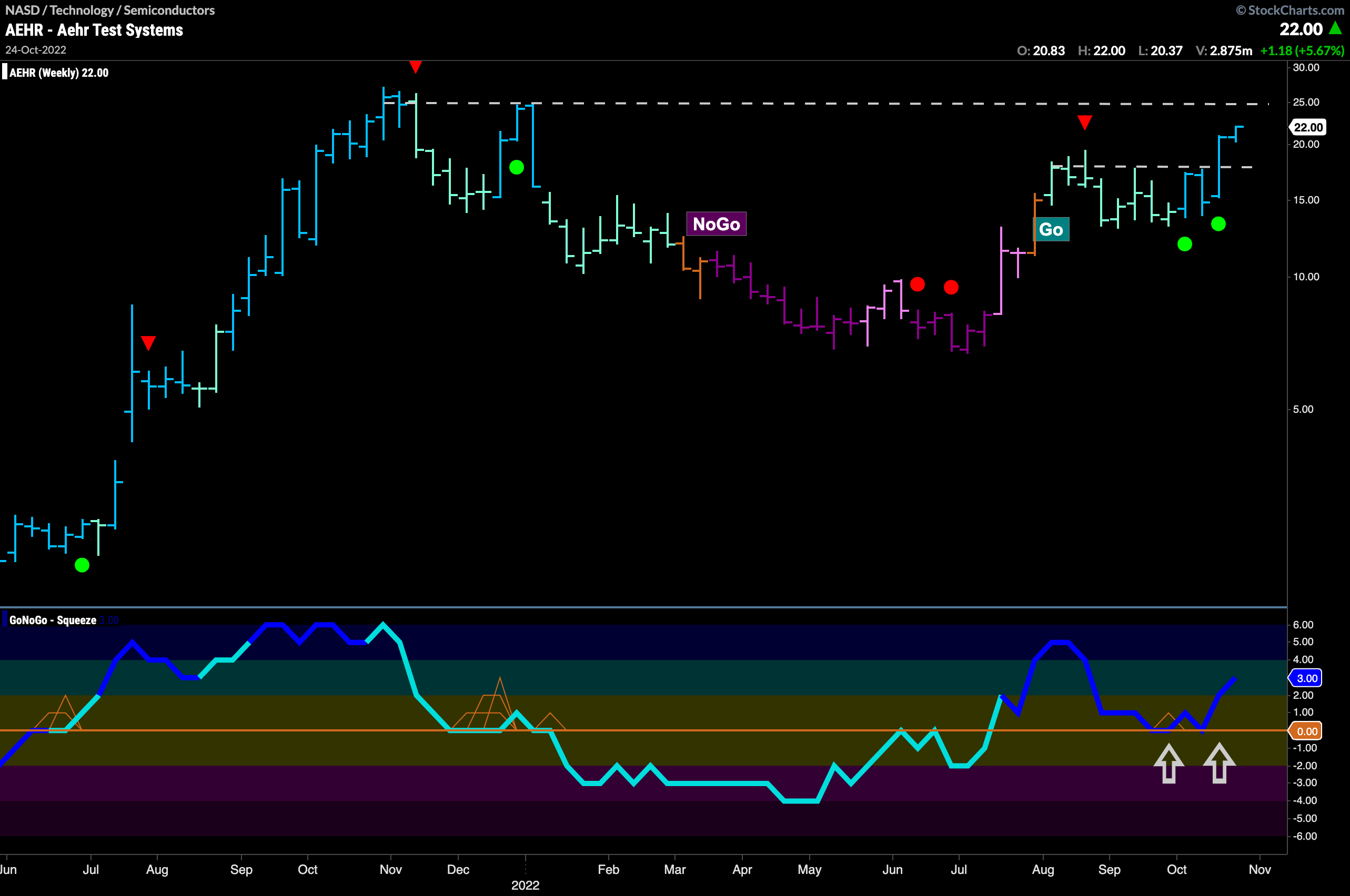
Task: Click the 25.00 price axis label
Action: click(x=1306, y=103)
